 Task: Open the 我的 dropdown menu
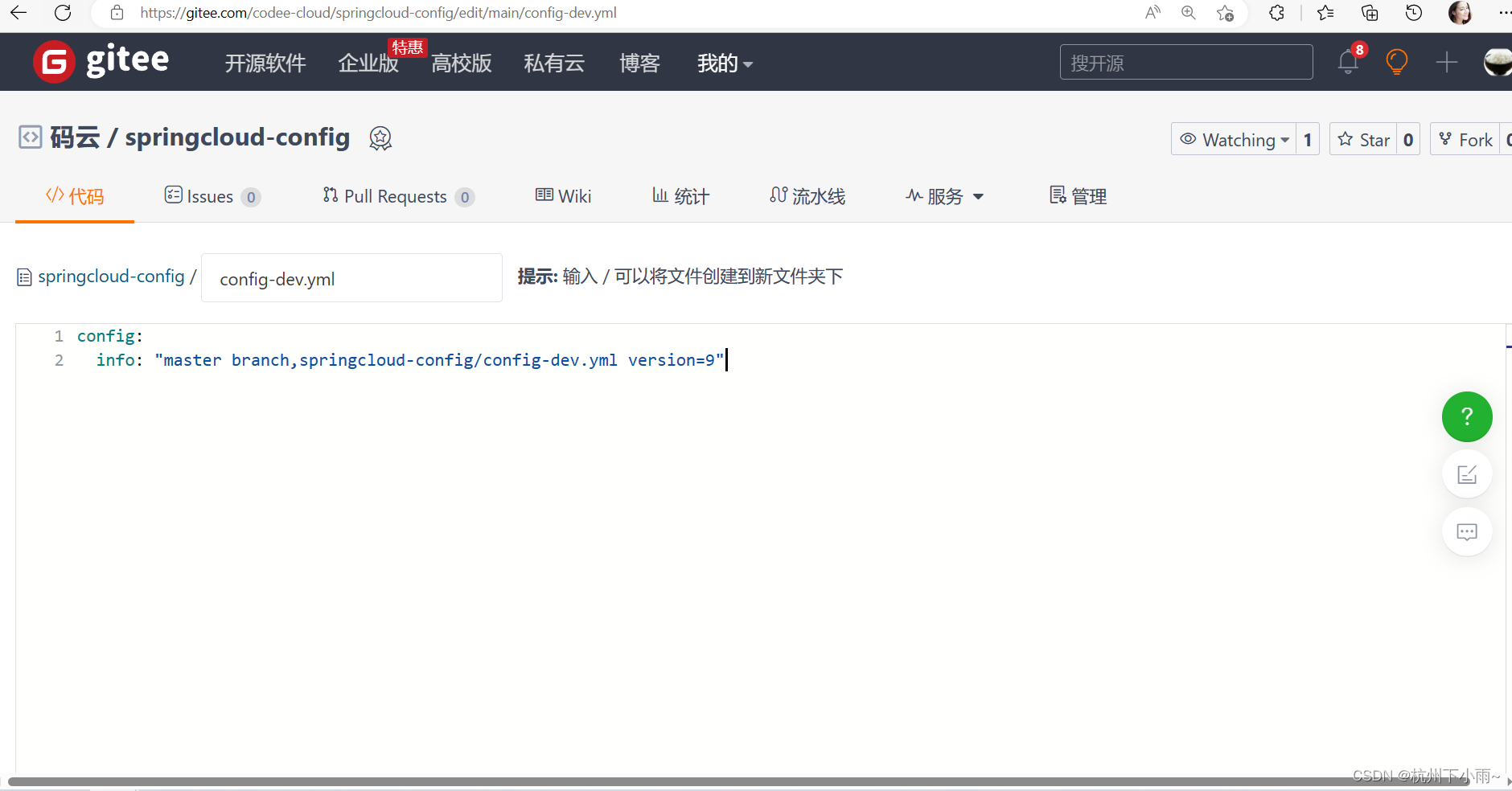[725, 63]
